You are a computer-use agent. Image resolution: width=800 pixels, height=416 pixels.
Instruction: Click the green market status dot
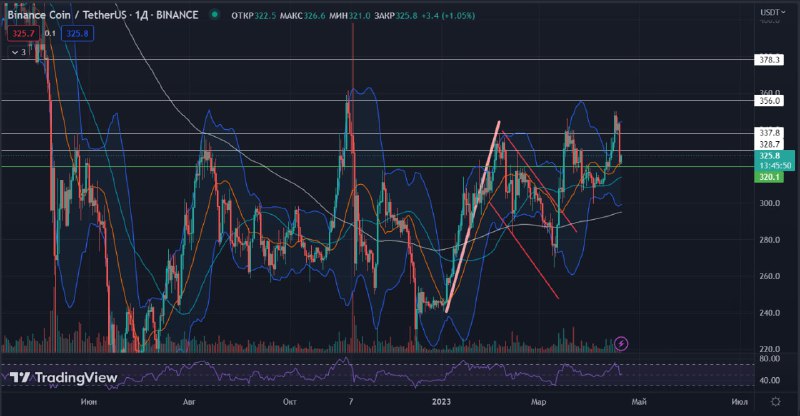215,15
